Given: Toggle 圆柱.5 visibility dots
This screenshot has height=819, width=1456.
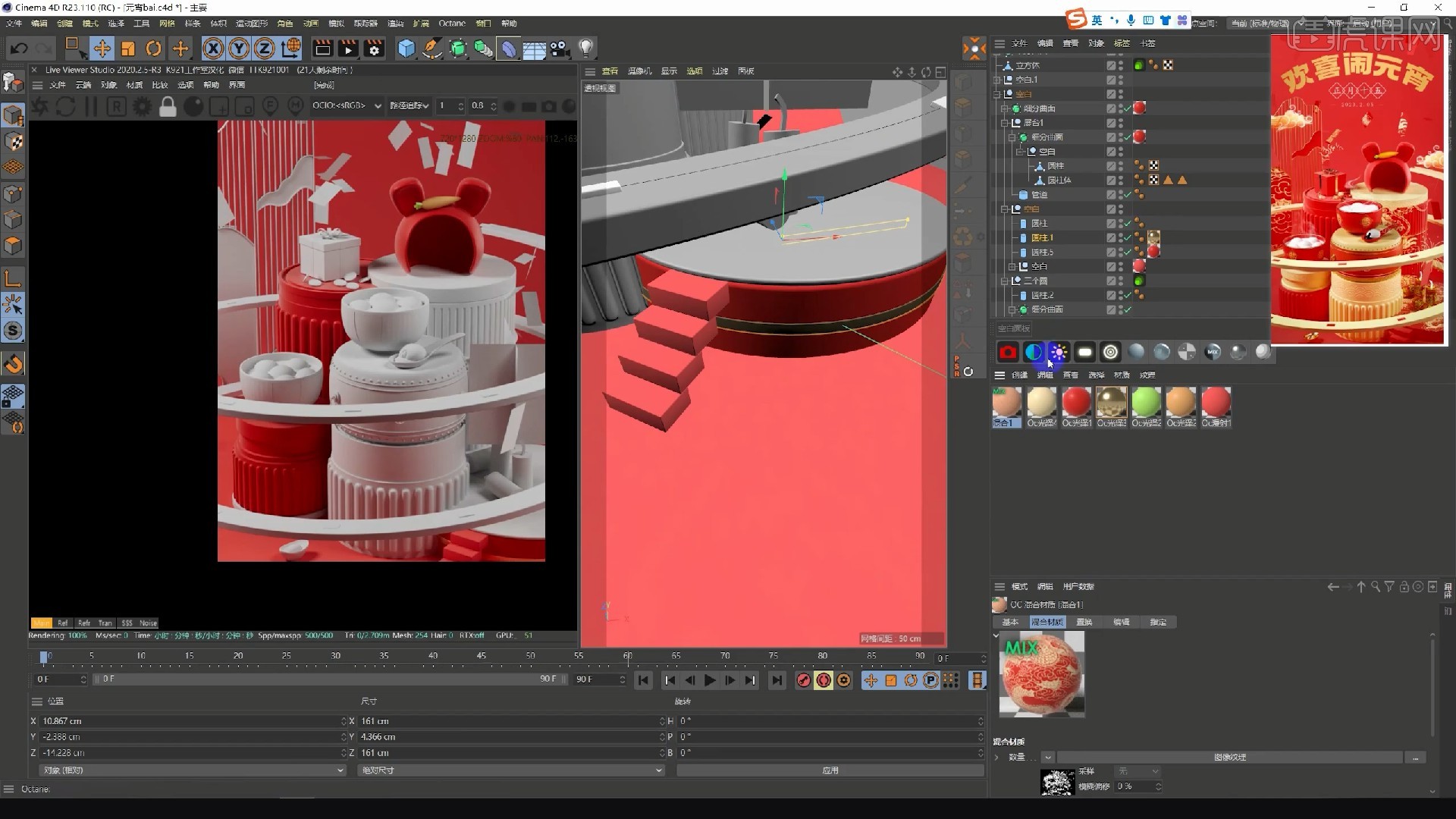Looking at the screenshot, I should (1121, 253).
